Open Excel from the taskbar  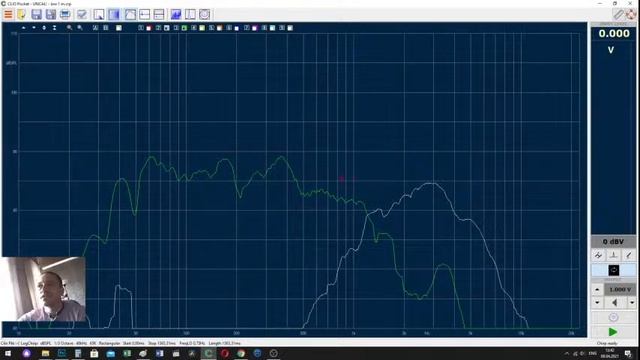[x=127, y=353]
